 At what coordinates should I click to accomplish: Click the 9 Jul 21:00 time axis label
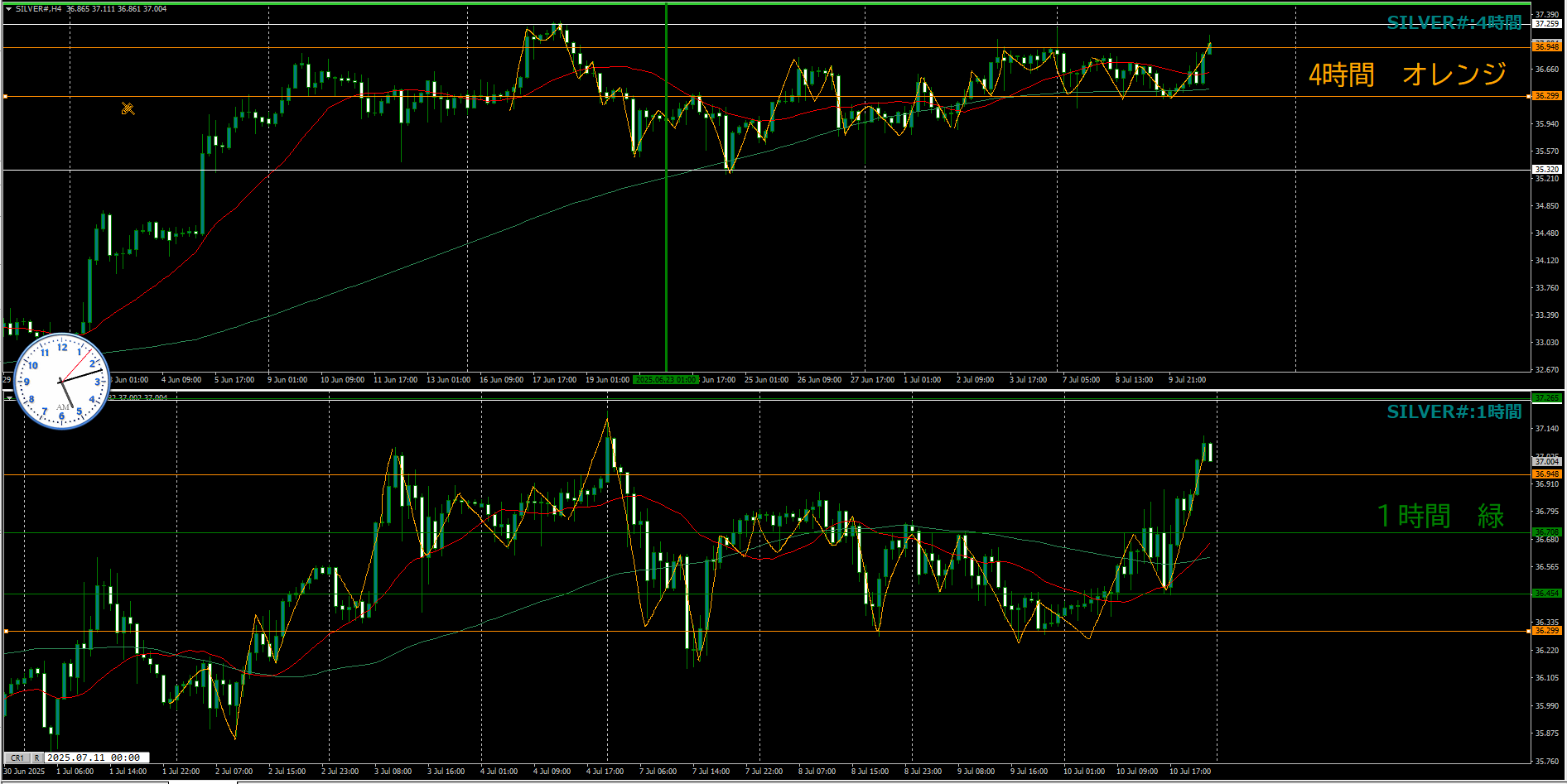pyautogui.click(x=1187, y=380)
